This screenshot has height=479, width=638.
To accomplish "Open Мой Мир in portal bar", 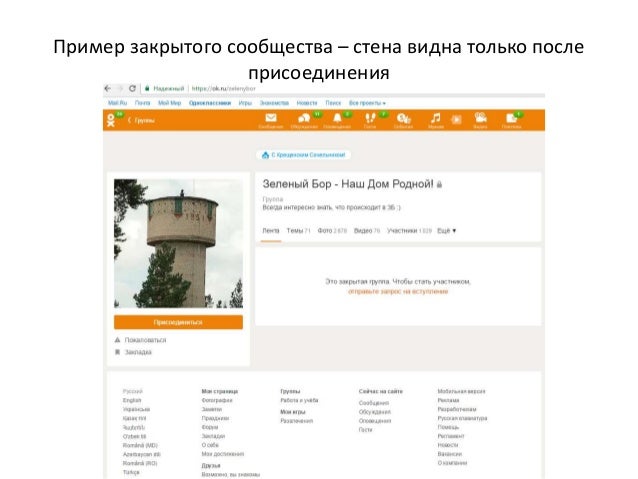I will tap(169, 103).
